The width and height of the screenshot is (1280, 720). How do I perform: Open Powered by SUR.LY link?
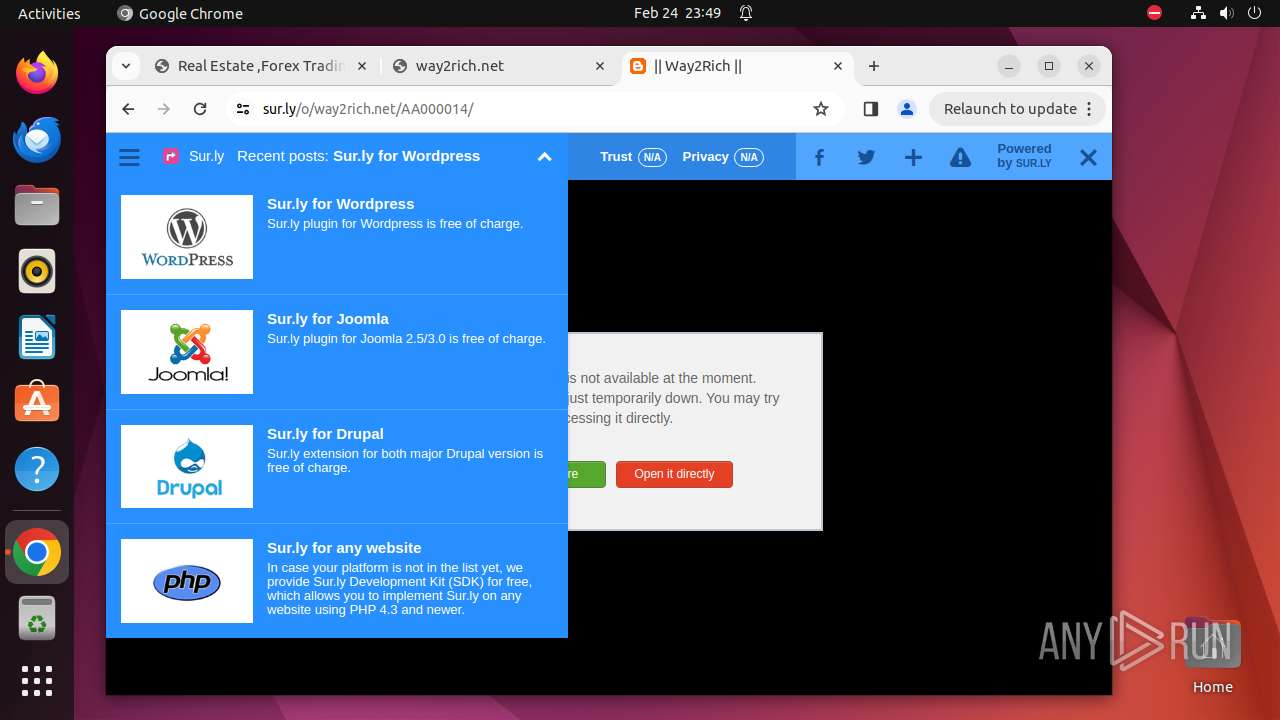pyautogui.click(x=1024, y=156)
